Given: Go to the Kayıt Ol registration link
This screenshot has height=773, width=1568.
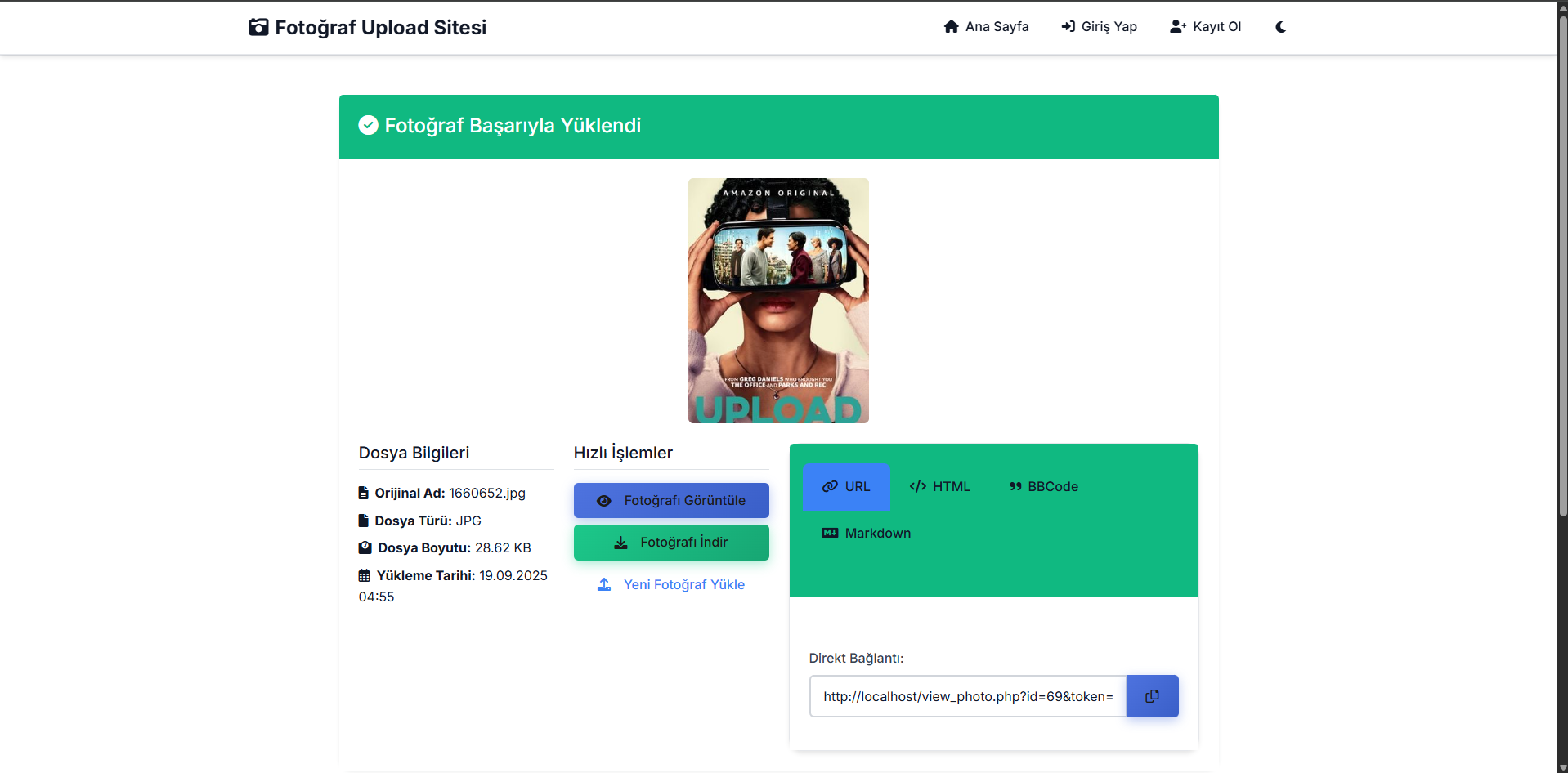Looking at the screenshot, I should (x=1216, y=26).
